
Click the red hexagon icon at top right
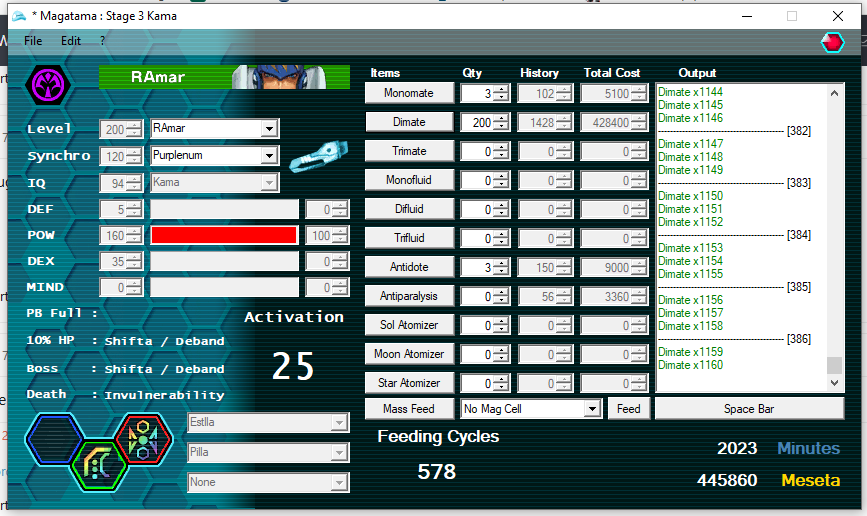pyautogui.click(x=831, y=41)
